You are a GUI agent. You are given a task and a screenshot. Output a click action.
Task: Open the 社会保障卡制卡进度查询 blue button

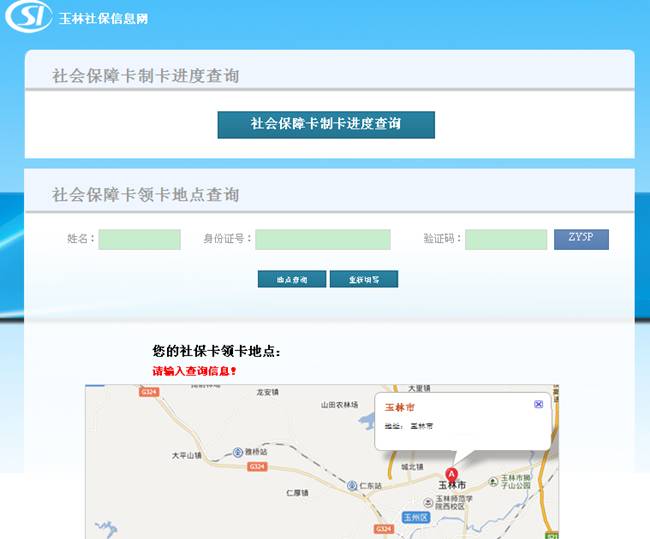[x=326, y=124]
